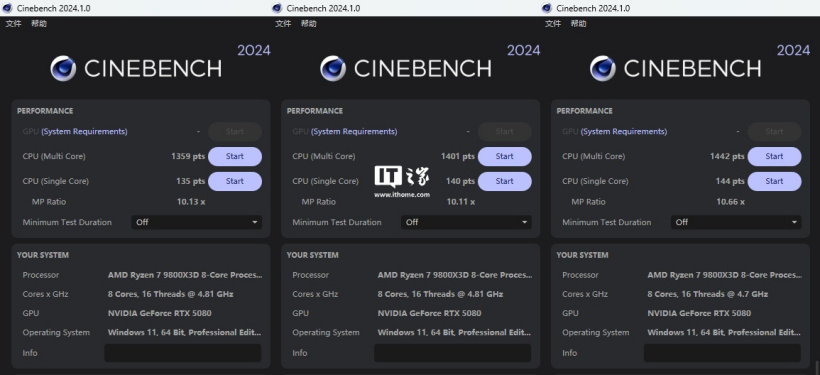820x375 pixels.
Task: Start CPU Multi Core test scoring 1359 pts
Action: tap(235, 156)
